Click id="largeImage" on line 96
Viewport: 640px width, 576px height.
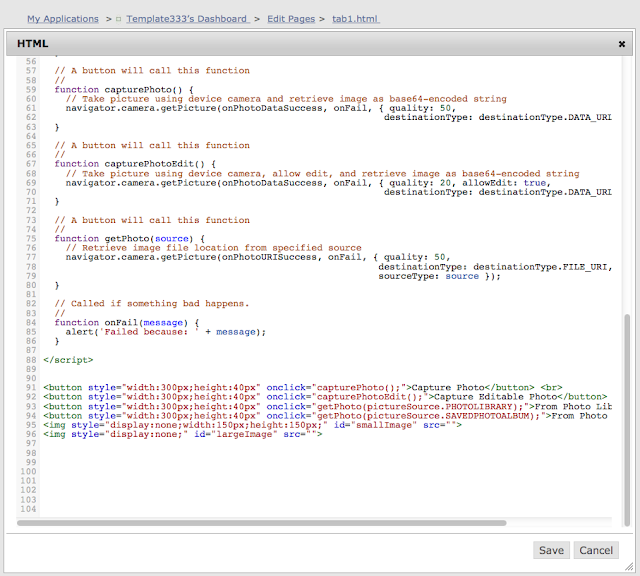[x=236, y=434]
